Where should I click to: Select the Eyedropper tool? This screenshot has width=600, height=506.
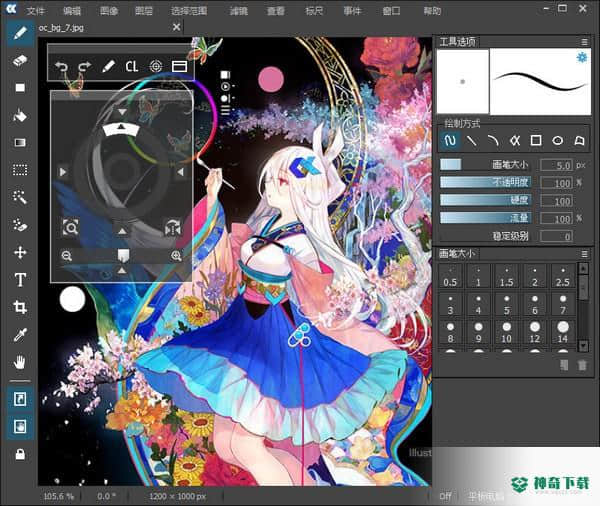pyautogui.click(x=20, y=335)
